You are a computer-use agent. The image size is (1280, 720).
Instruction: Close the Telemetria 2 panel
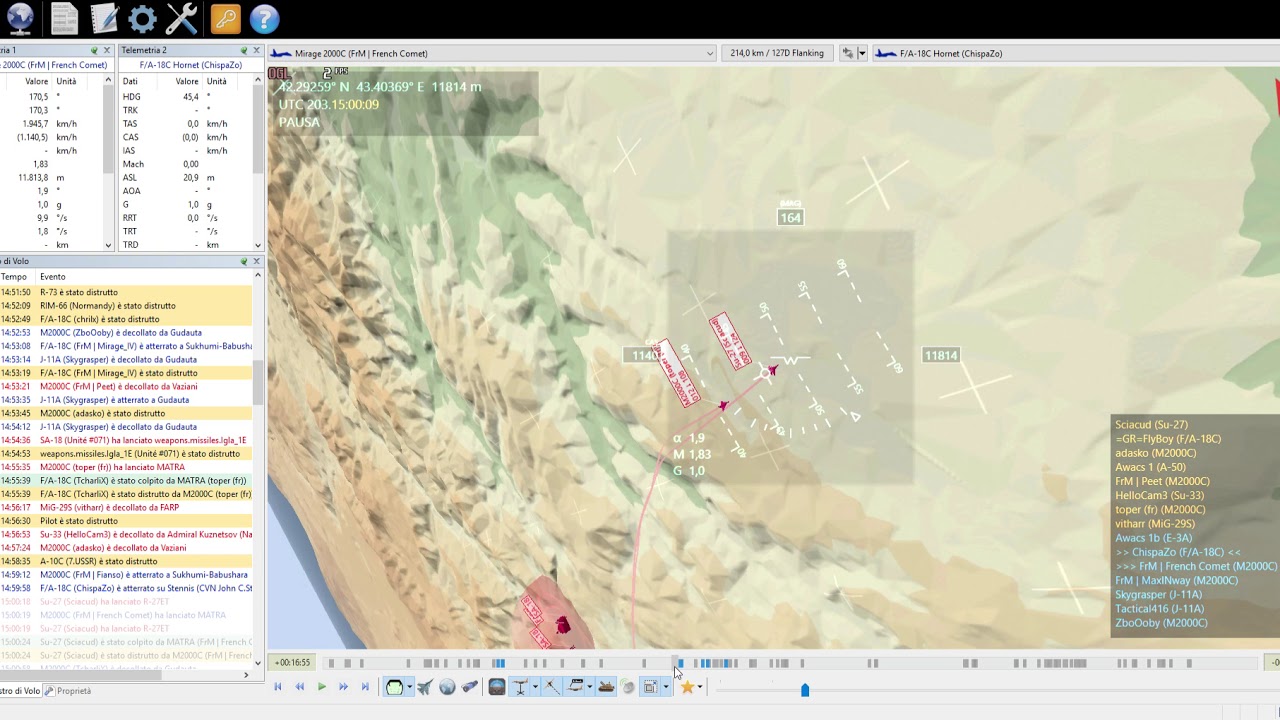point(256,50)
